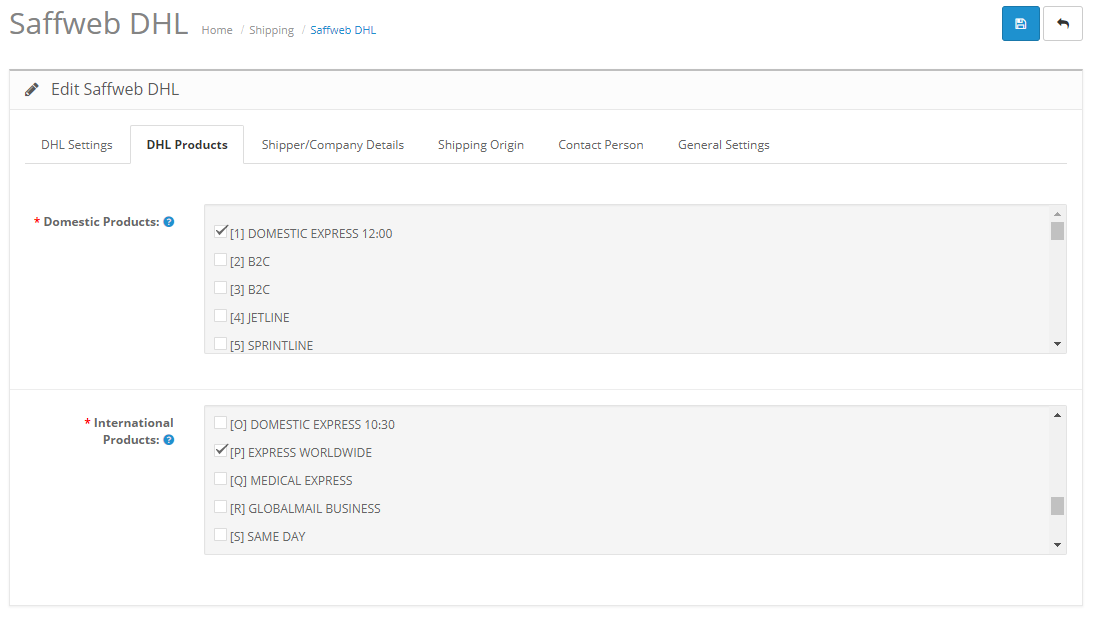Click the 'Domestic Products:' field label

coord(101,222)
